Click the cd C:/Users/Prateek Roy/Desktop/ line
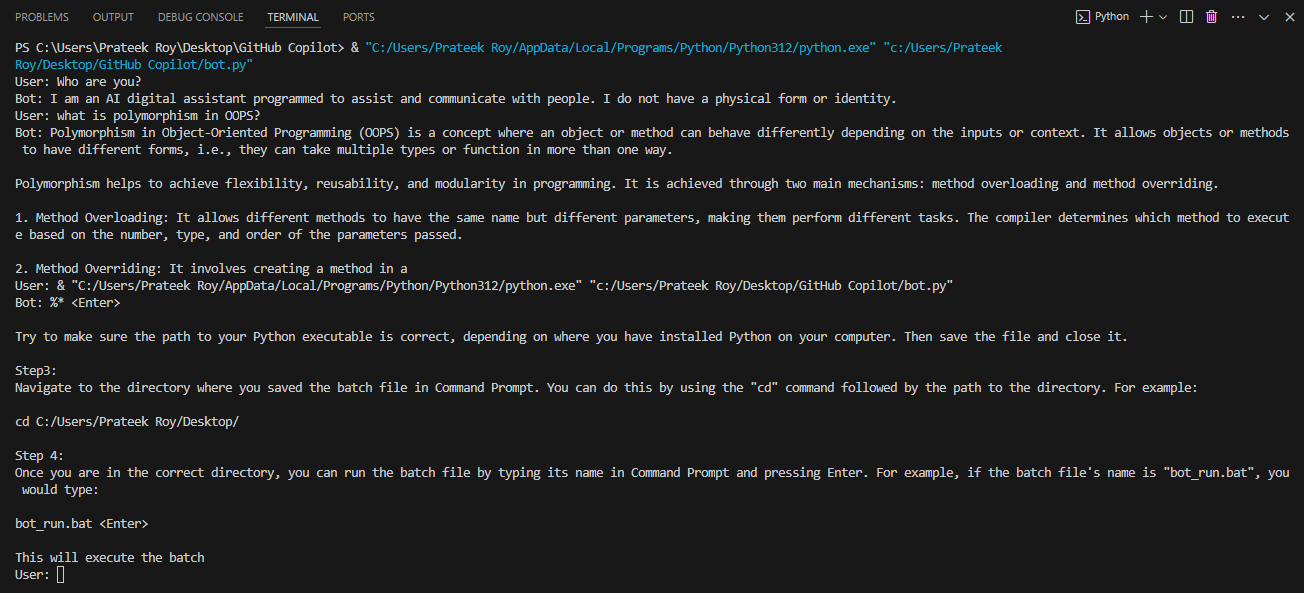This screenshot has height=593, width=1304. [x=127, y=422]
